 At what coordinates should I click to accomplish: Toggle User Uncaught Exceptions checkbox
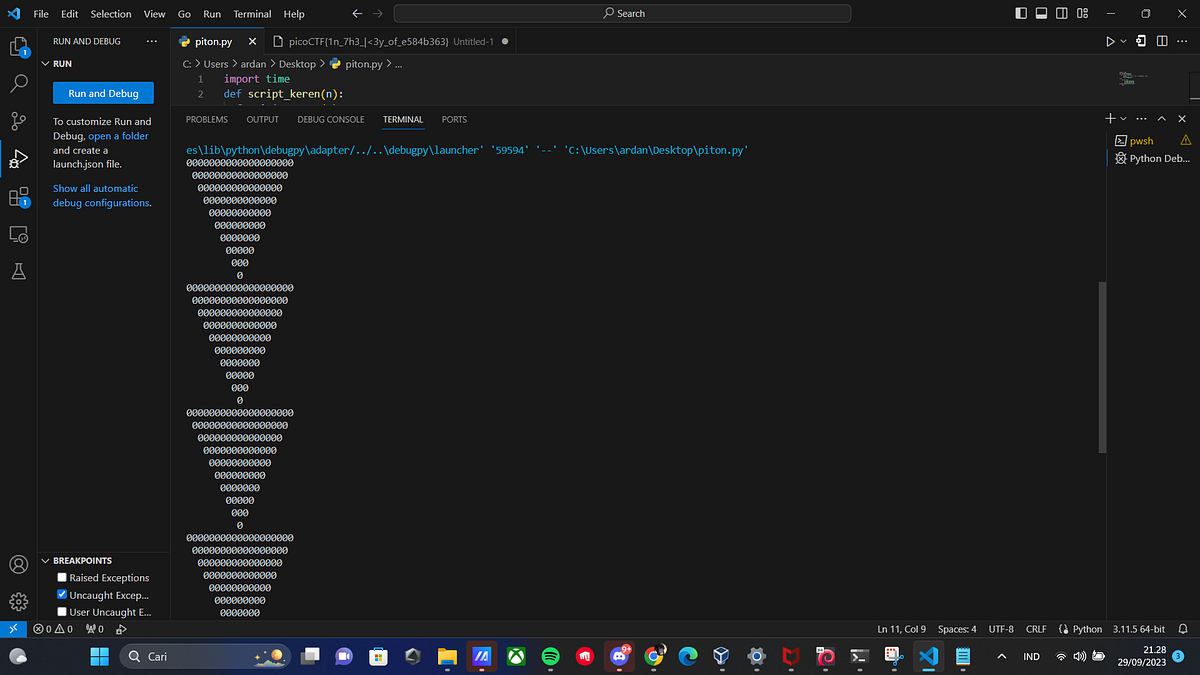click(x=62, y=612)
